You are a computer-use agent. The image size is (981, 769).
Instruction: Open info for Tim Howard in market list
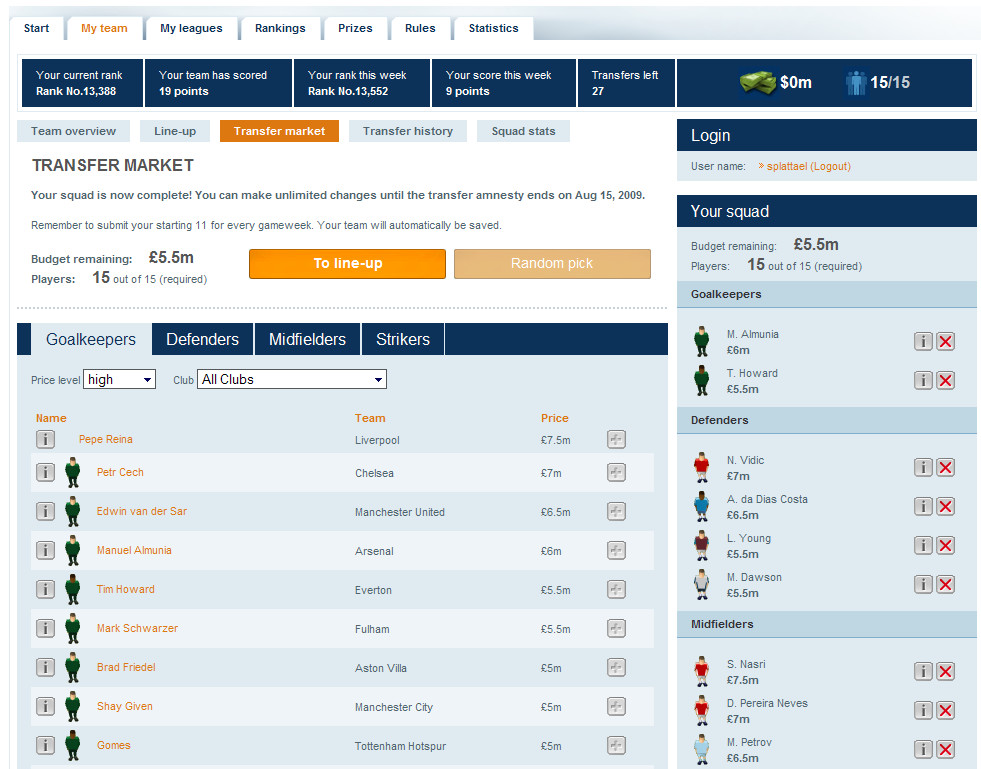(45, 589)
